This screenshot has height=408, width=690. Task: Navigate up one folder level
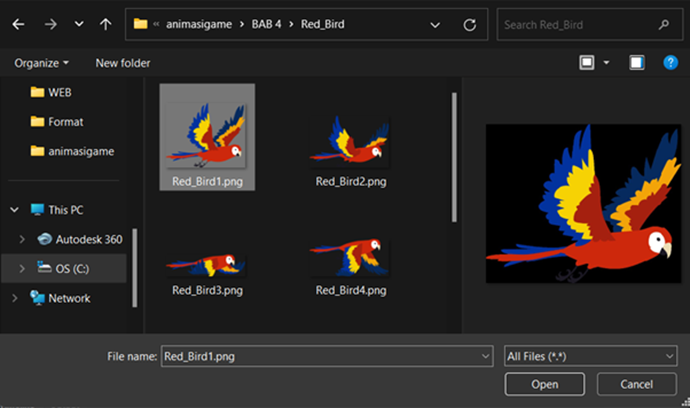tap(105, 24)
